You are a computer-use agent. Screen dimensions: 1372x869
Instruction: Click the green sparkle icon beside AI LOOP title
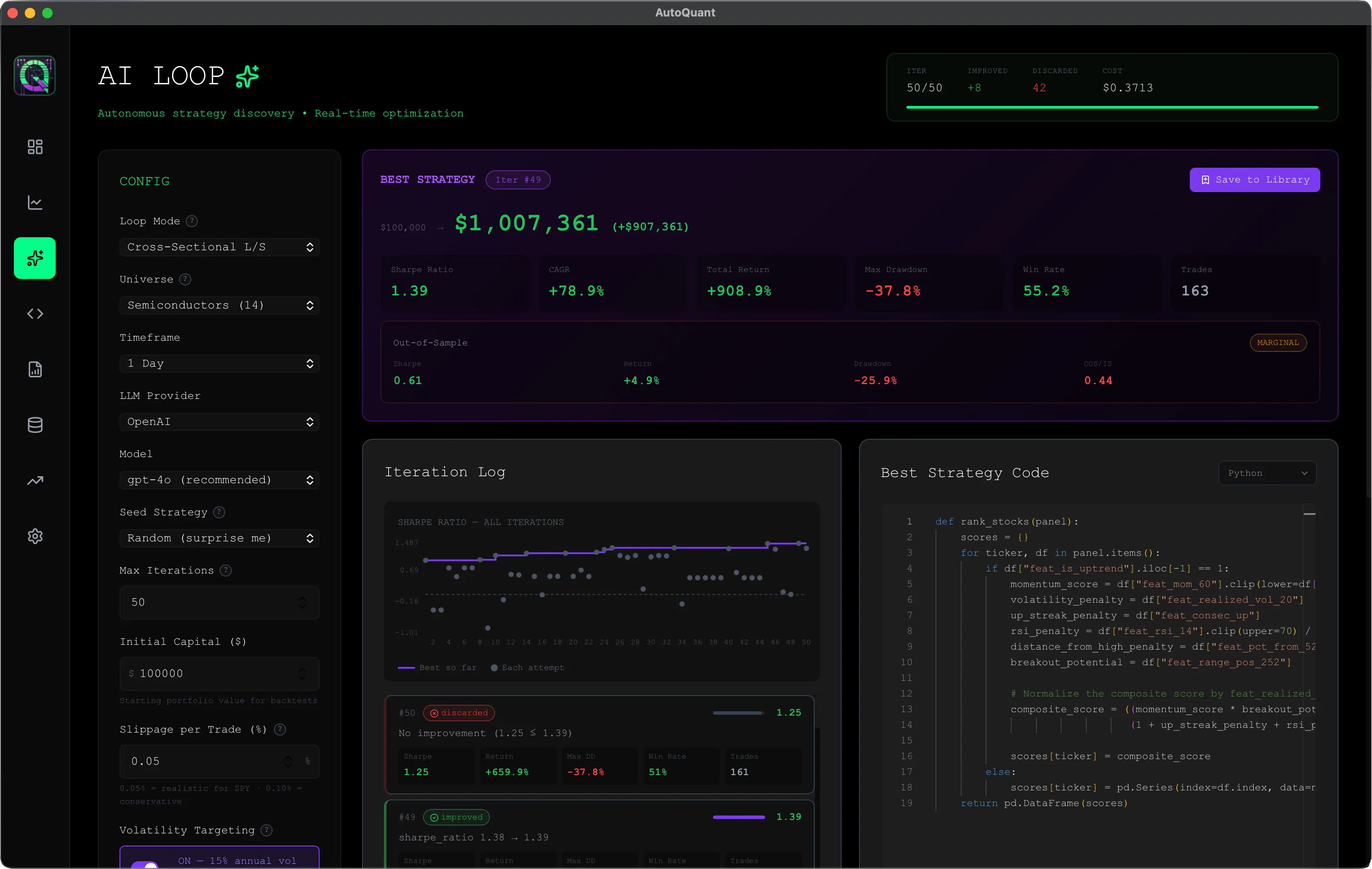[x=247, y=76]
